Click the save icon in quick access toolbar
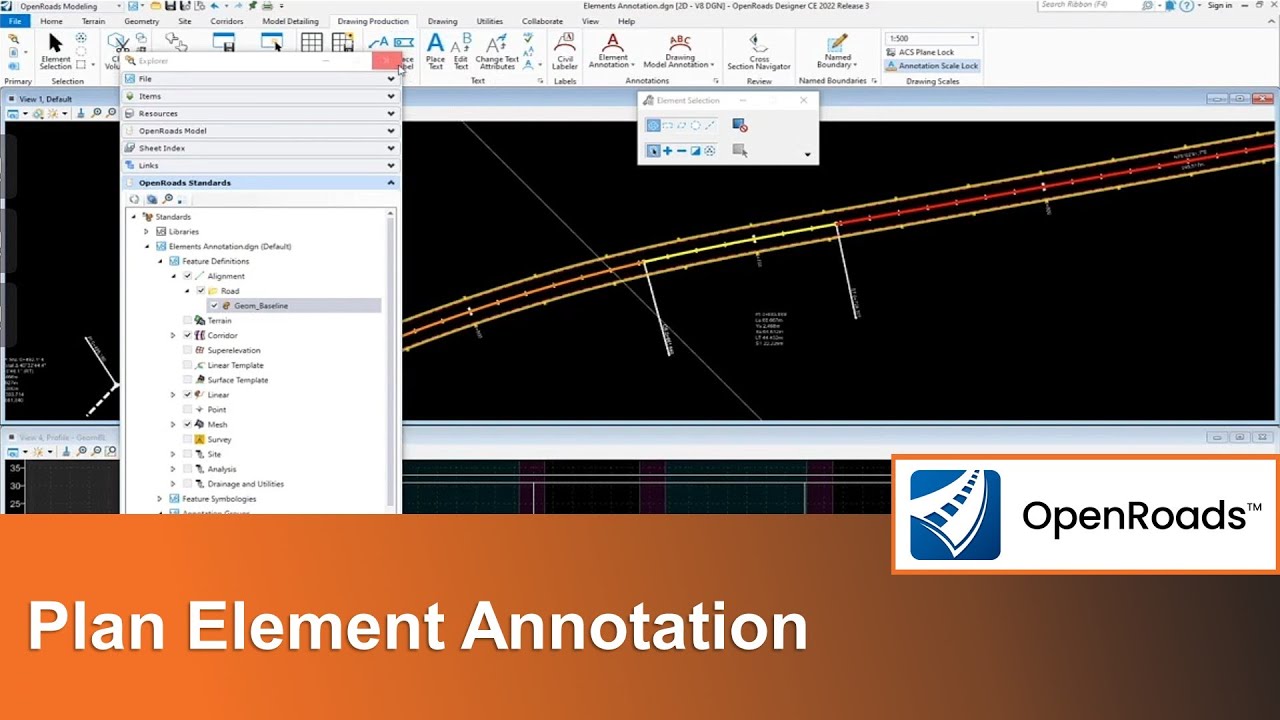Image resolution: width=1280 pixels, height=720 pixels. pyautogui.click(x=172, y=6)
